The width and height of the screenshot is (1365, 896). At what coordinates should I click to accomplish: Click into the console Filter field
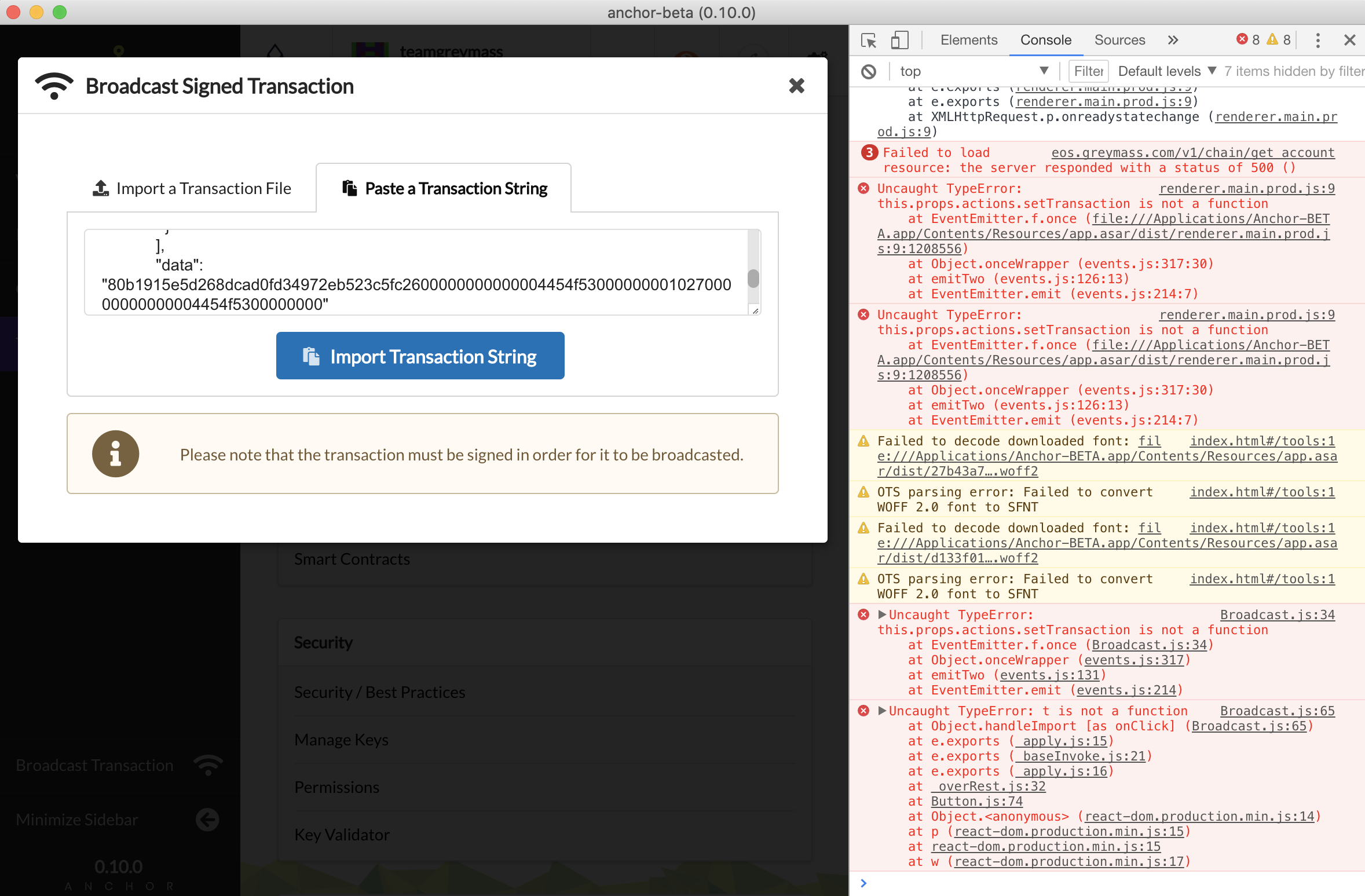click(x=1087, y=71)
